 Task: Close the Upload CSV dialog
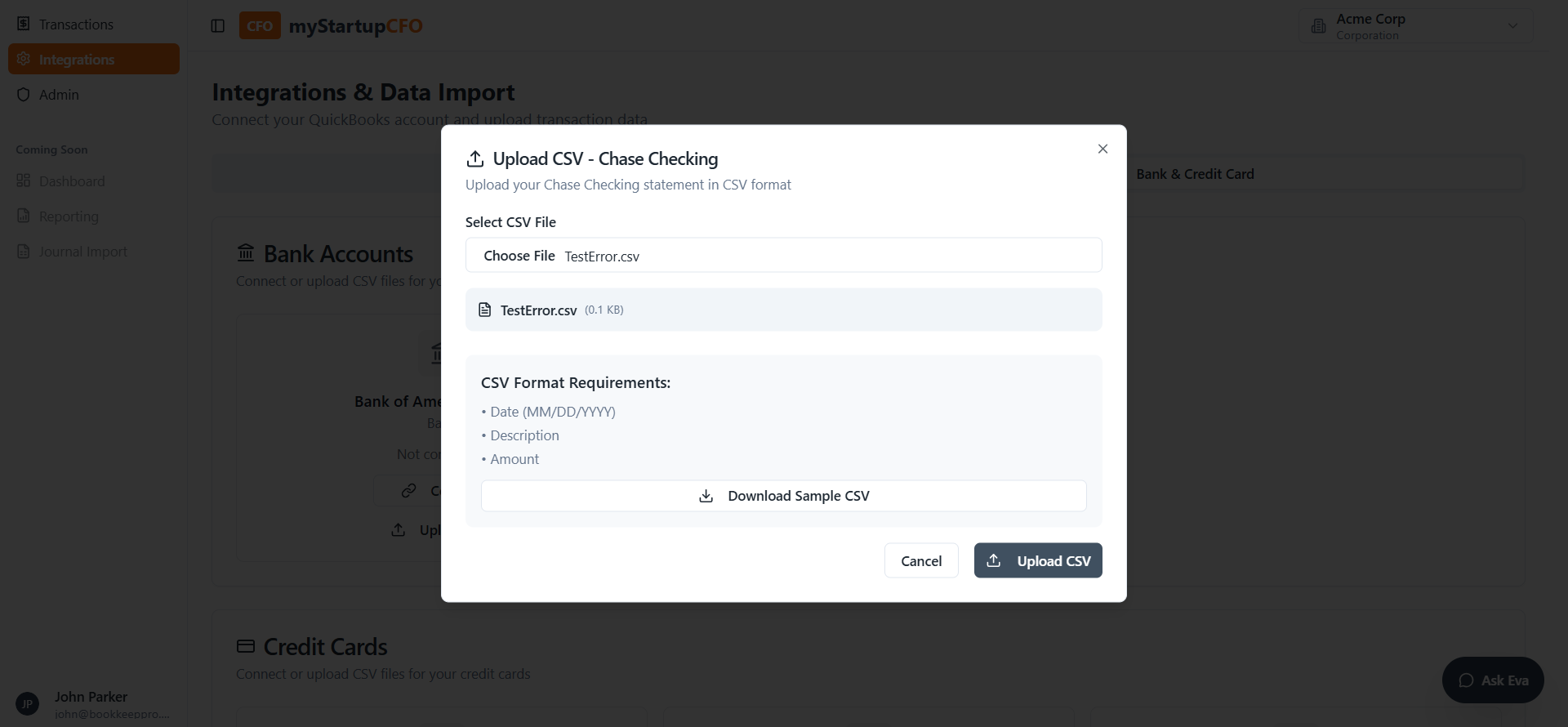tap(1102, 149)
